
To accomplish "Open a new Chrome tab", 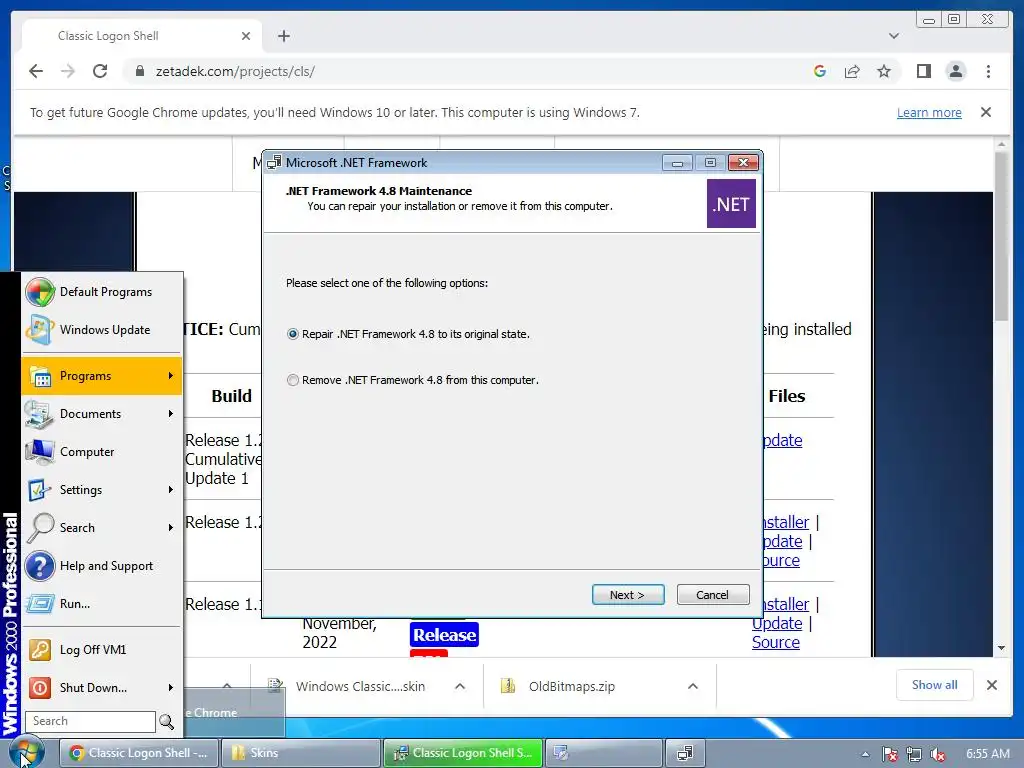I will [283, 36].
